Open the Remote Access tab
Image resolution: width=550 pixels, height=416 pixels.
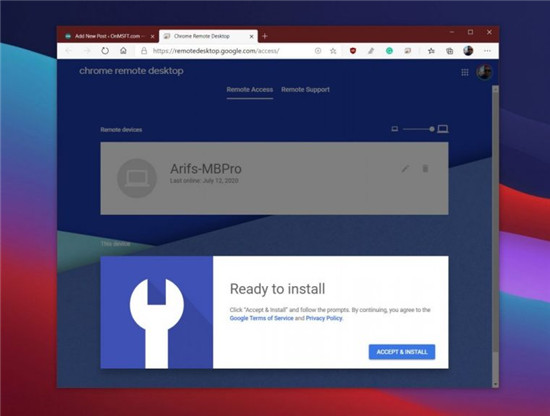pos(250,90)
